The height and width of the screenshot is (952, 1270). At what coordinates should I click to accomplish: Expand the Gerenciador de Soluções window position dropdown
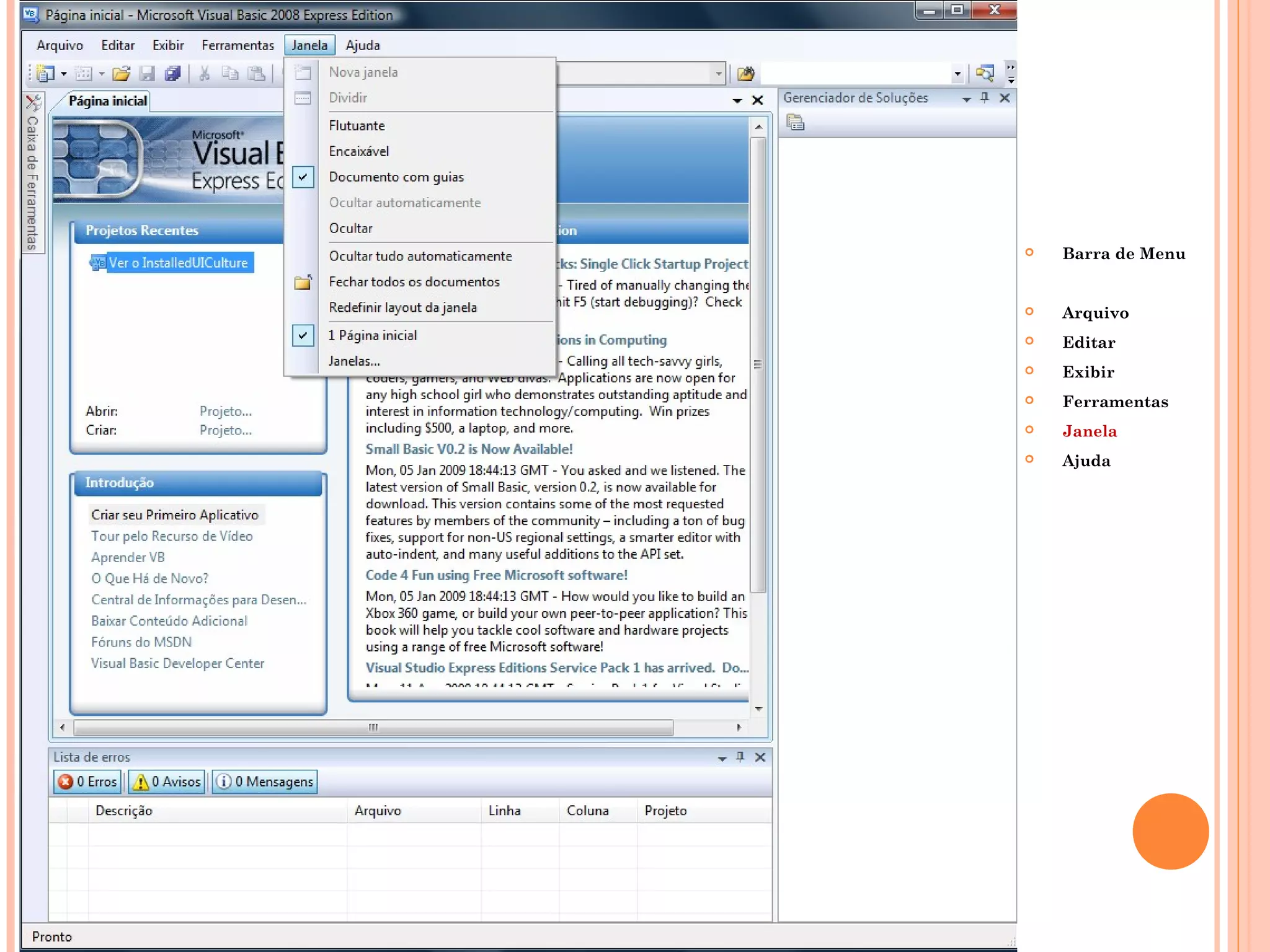pyautogui.click(x=966, y=99)
